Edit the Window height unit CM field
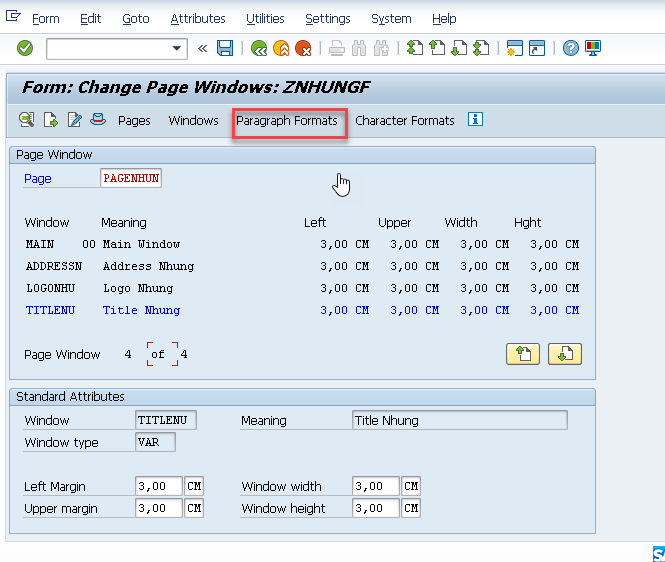Screen dimensions: 665x562 (x=411, y=508)
